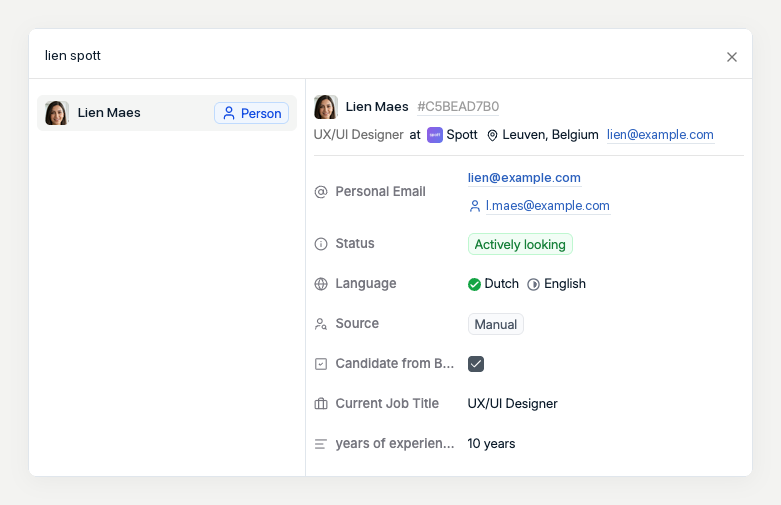781x505 pixels.
Task: Click years of experience text-lines icon
Action: [x=321, y=444]
